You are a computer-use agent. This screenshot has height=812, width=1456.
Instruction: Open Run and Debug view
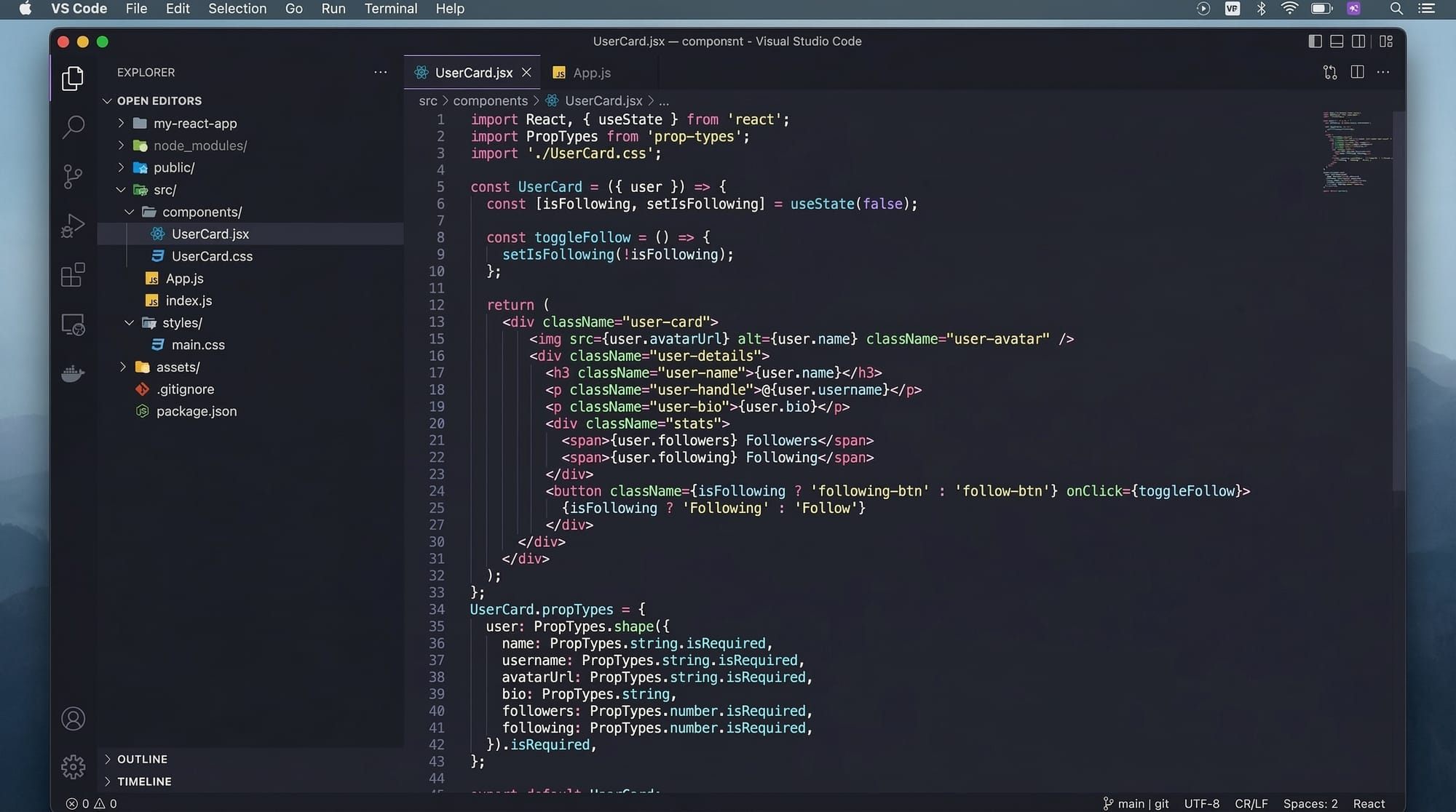pyautogui.click(x=73, y=226)
